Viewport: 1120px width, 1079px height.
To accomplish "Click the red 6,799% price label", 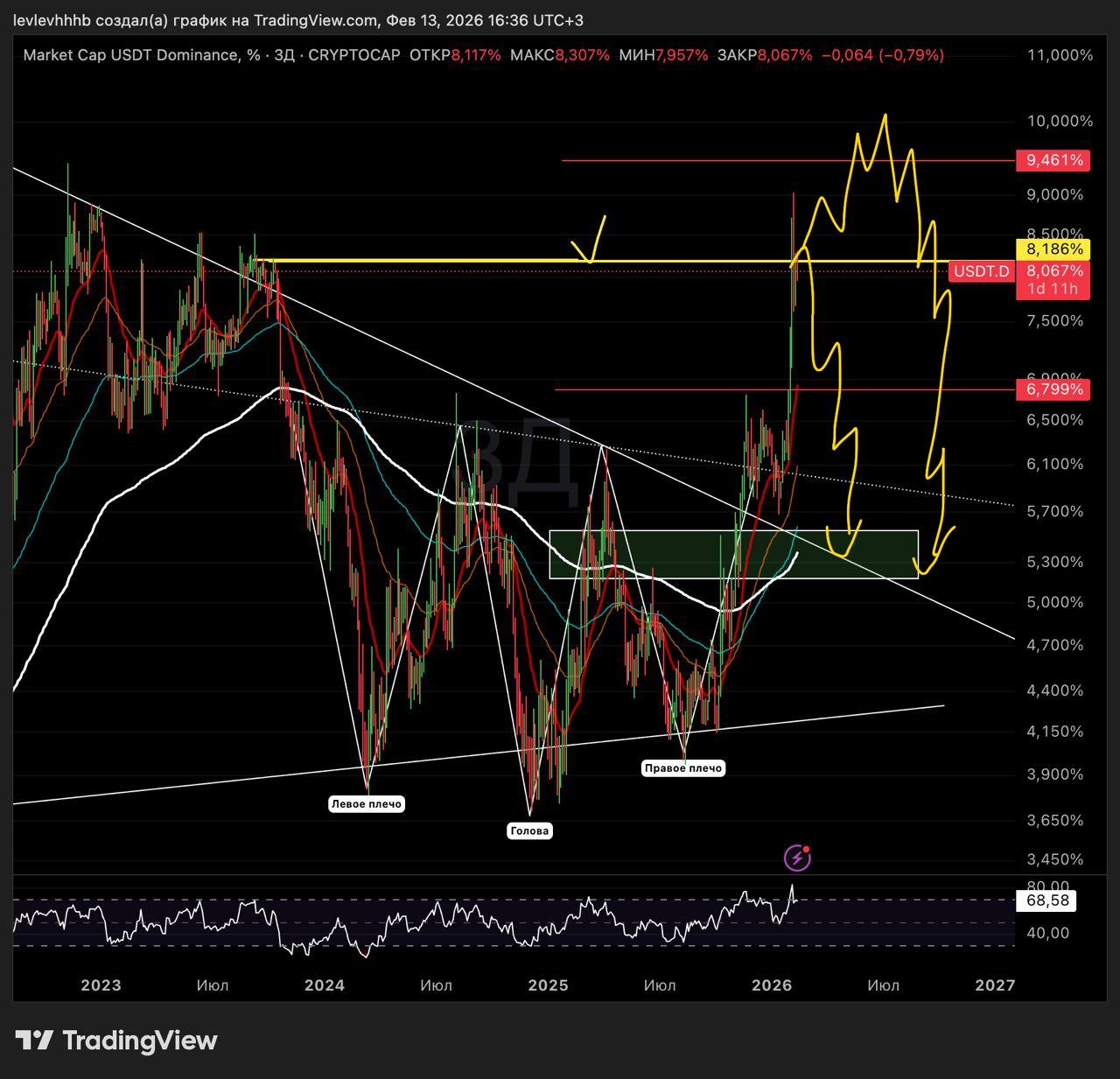I will pos(1053,389).
